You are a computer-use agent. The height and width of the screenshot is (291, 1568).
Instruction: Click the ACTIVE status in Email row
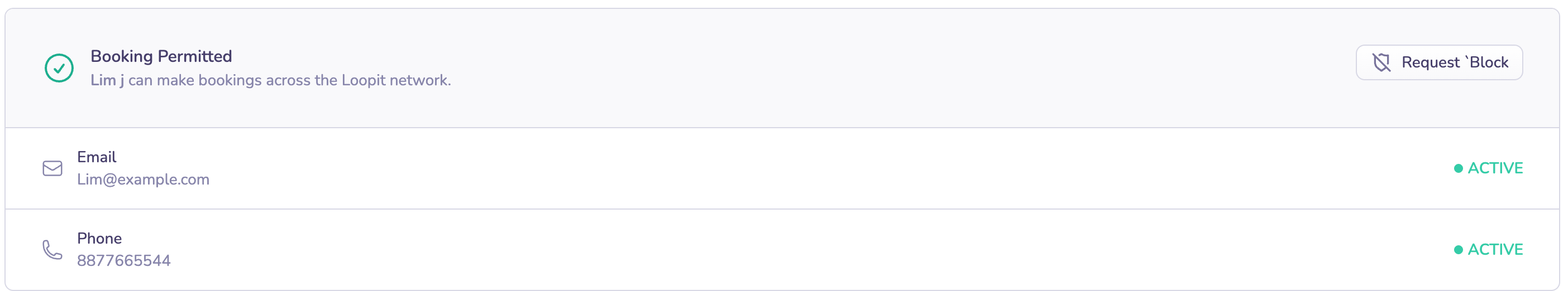1494,168
